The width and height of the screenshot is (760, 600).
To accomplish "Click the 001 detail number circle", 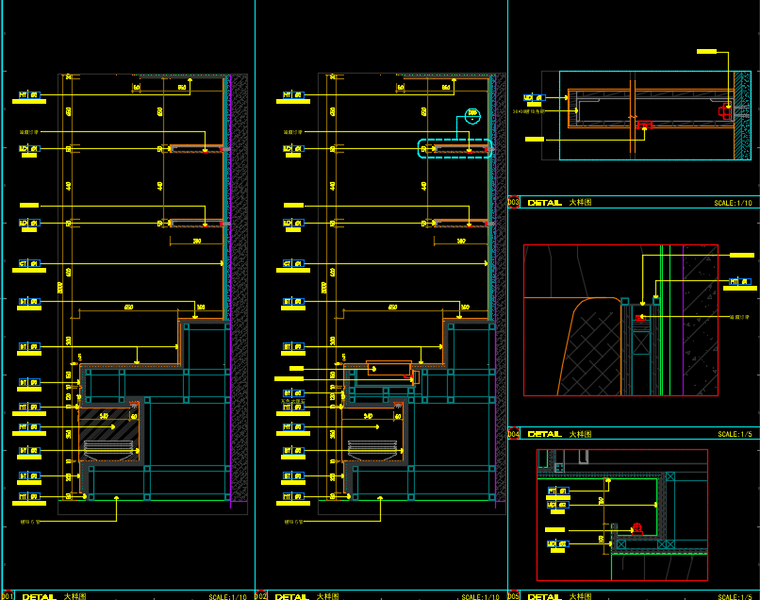I will (x=8, y=596).
